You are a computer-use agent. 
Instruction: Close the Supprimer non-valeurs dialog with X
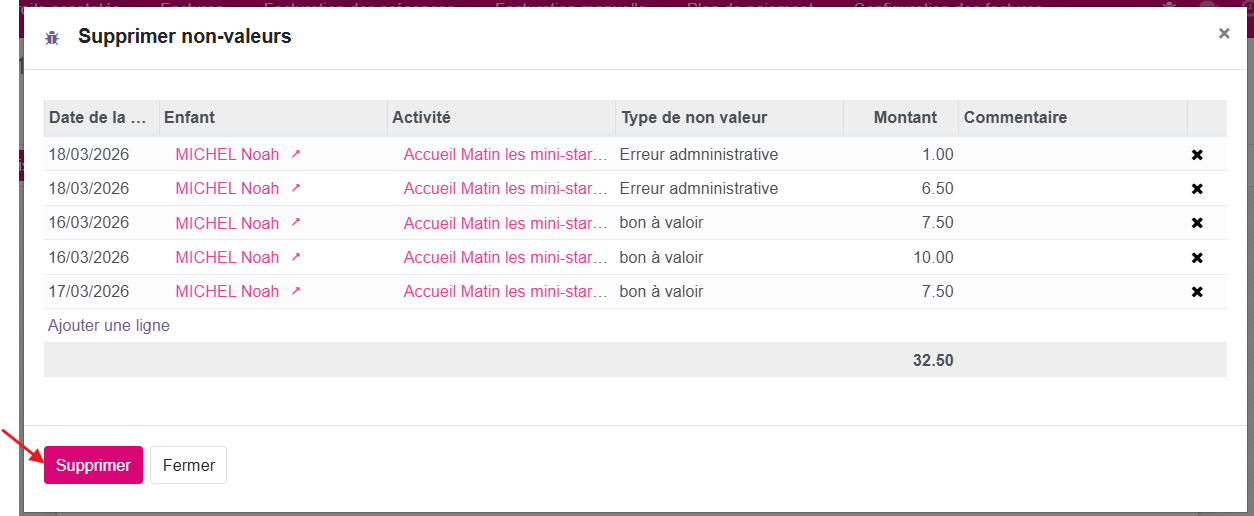[x=1224, y=33]
